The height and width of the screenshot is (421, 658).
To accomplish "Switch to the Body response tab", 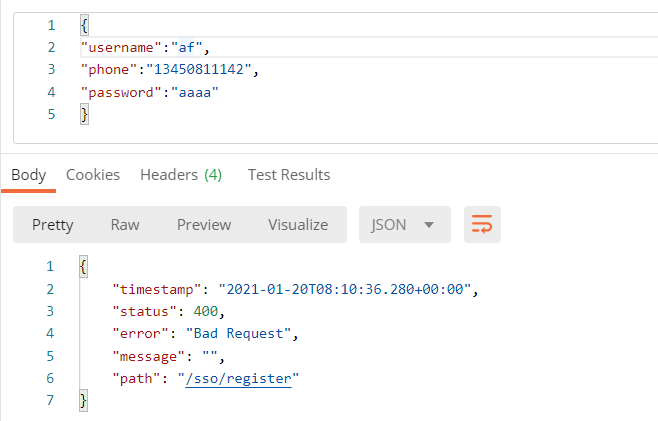I will 29,175.
